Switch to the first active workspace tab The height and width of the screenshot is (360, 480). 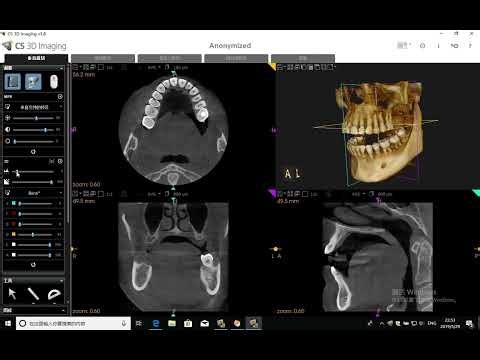coord(36,58)
